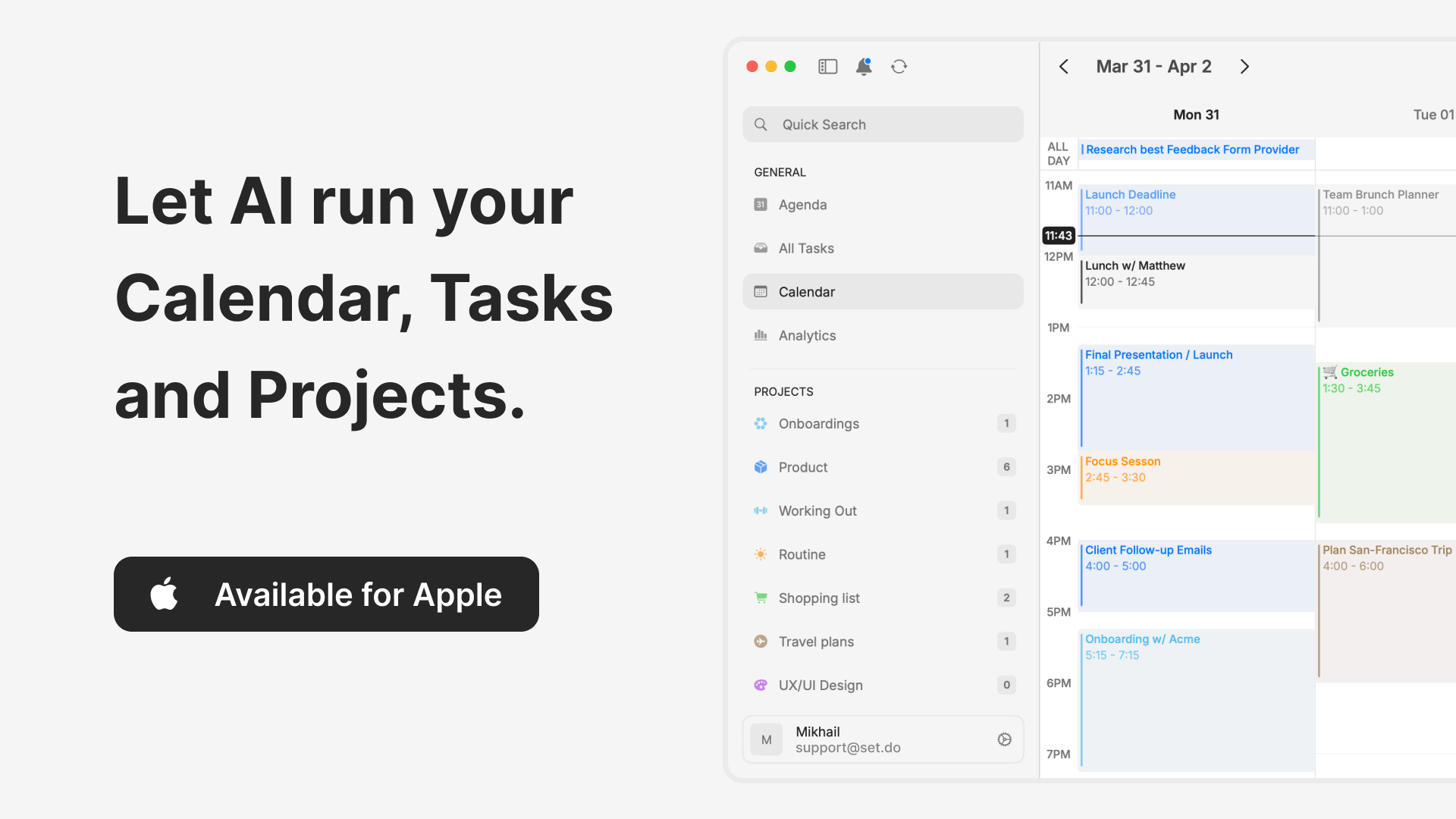The height and width of the screenshot is (819, 1456).
Task: Open the All Tasks view
Action: pyautogui.click(x=883, y=248)
